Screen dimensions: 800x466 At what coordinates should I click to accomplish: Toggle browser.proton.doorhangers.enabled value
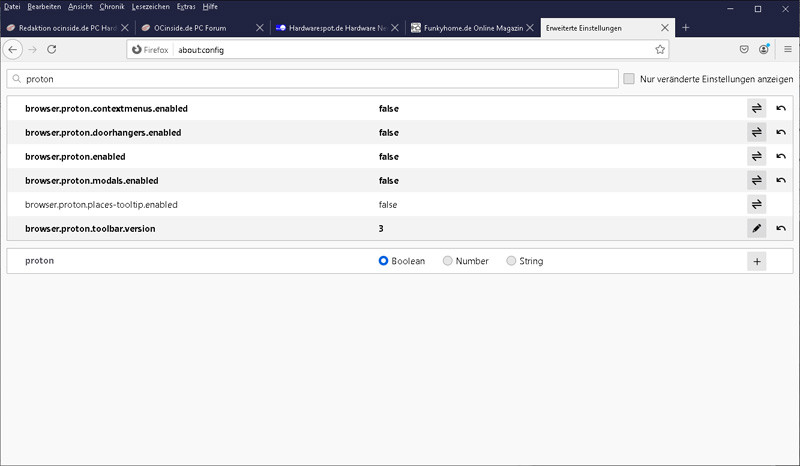click(757, 132)
